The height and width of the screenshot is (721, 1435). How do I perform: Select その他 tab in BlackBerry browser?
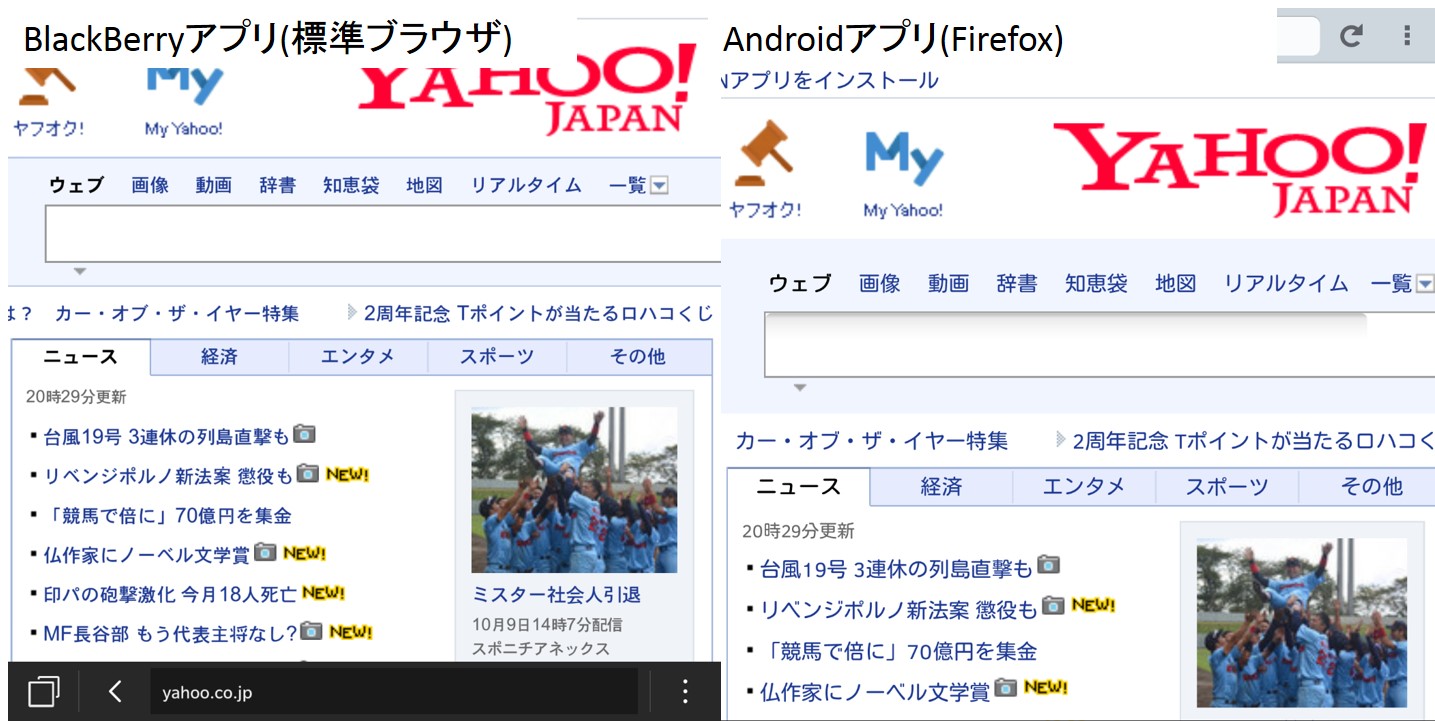pos(638,357)
